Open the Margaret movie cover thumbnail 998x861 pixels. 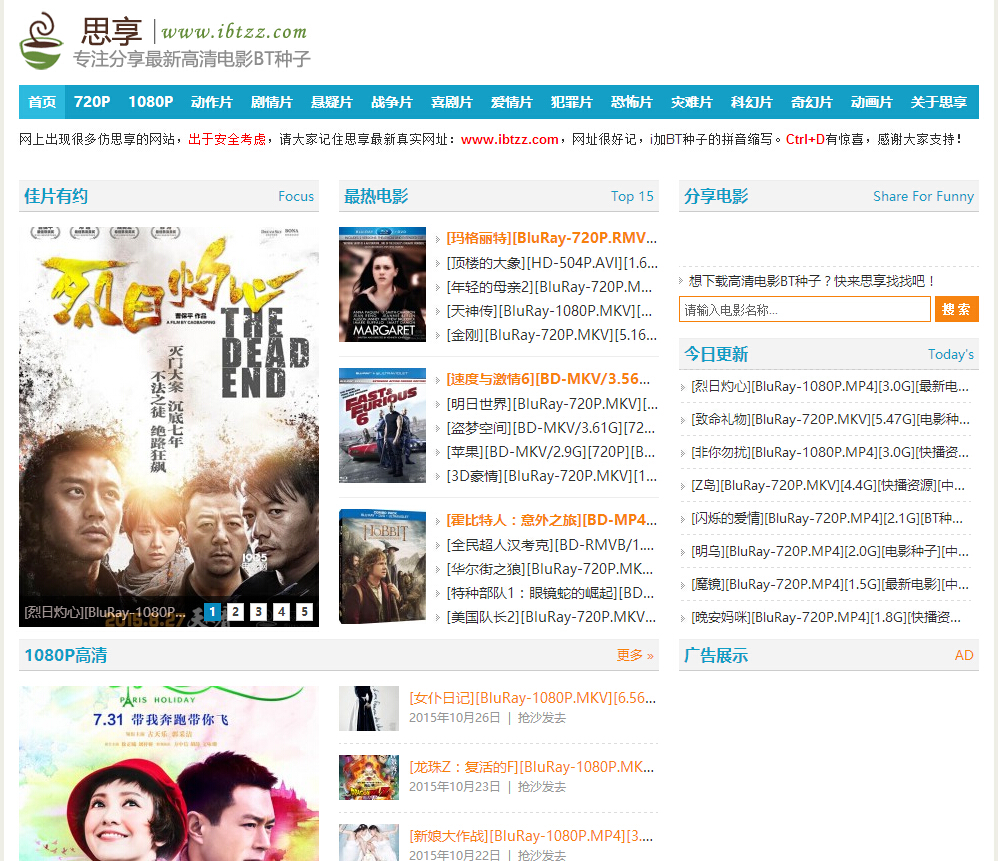point(383,284)
